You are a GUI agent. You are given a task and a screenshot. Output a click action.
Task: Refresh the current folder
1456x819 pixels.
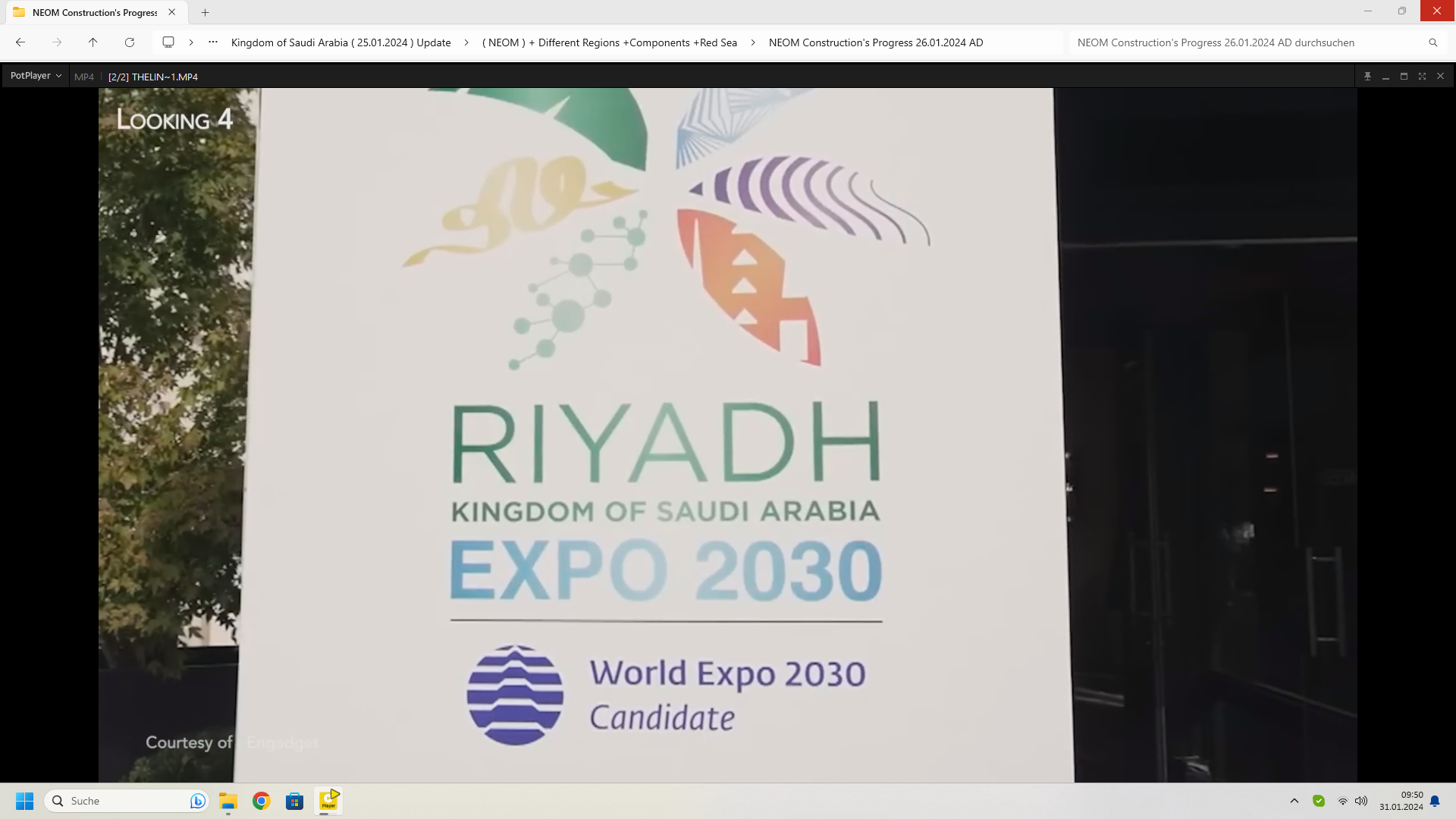coord(130,42)
